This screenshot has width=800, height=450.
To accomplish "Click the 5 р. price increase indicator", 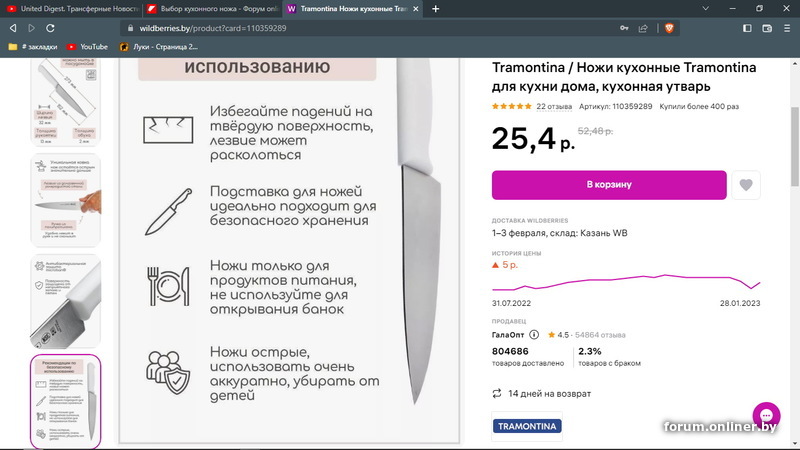I will [505, 265].
